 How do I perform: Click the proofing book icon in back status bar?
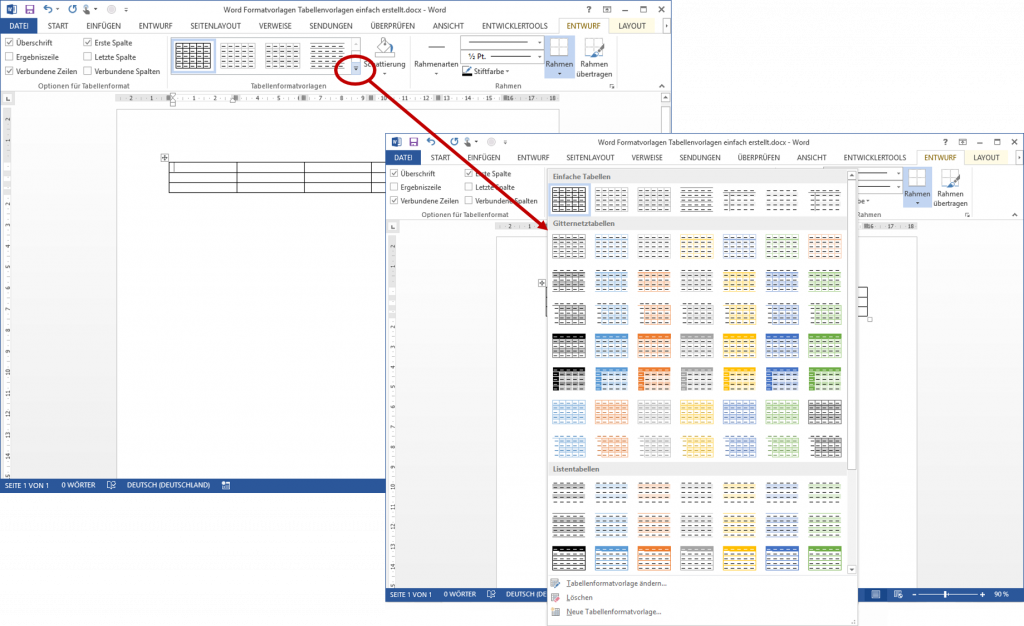tap(111, 485)
